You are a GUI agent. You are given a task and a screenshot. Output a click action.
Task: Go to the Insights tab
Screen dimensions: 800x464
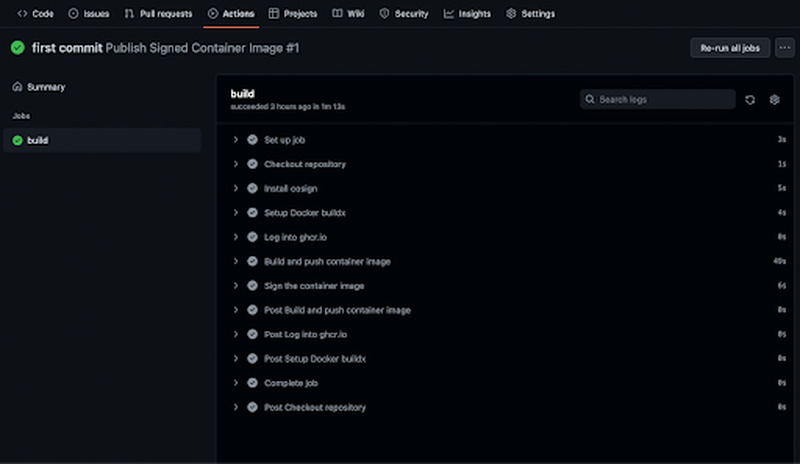click(467, 14)
